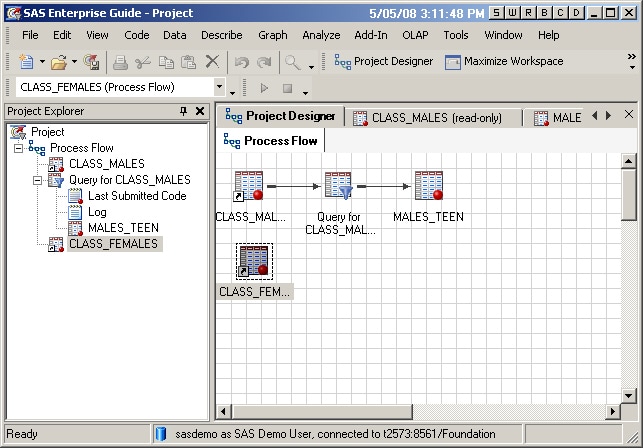Viewport: 643px width, 448px height.
Task: Open the CLASS_FEMALES (Process Flow) dropdown
Action: click(219, 87)
